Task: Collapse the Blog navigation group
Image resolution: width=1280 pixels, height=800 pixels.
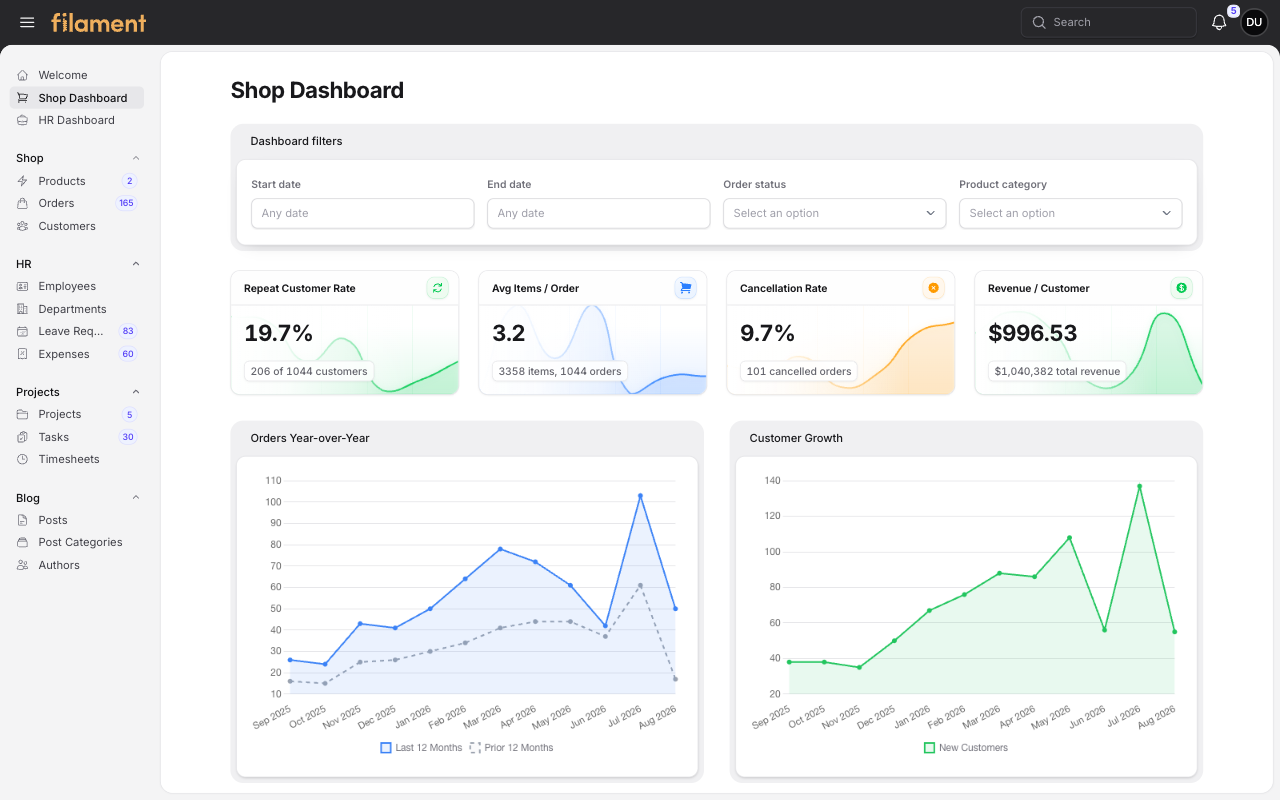Action: (x=136, y=498)
